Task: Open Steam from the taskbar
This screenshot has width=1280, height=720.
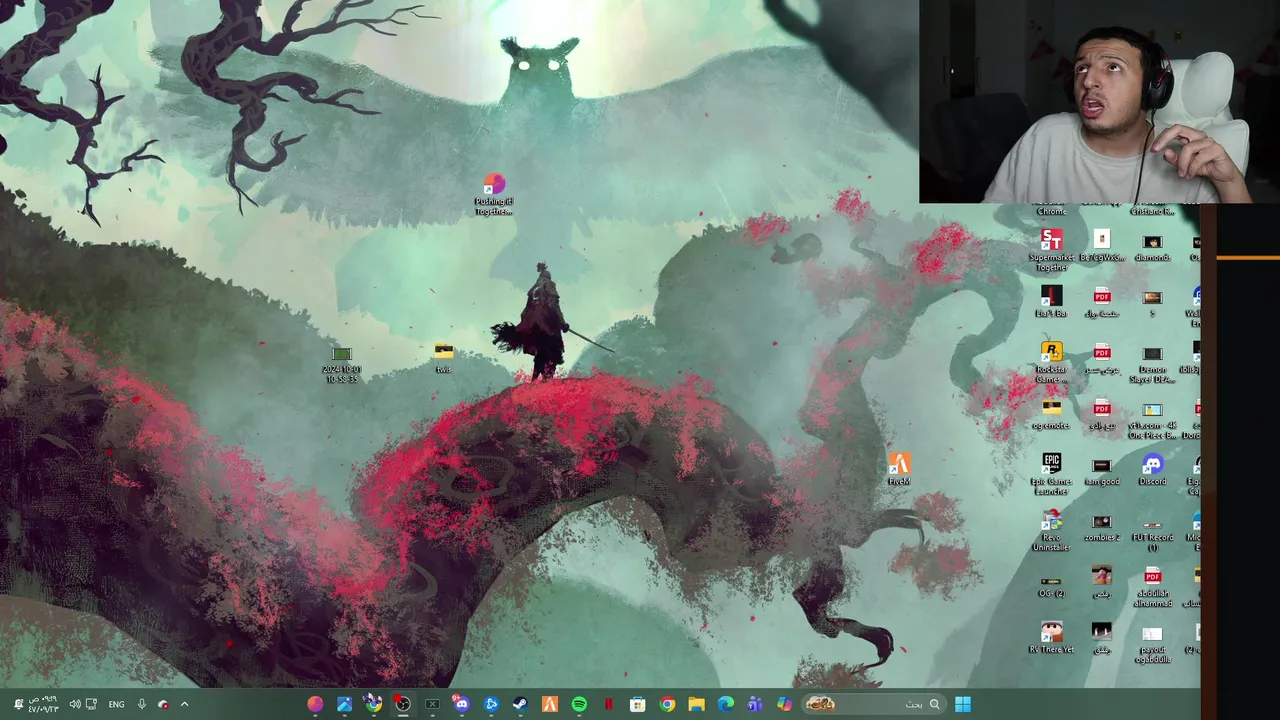Action: pyautogui.click(x=520, y=704)
